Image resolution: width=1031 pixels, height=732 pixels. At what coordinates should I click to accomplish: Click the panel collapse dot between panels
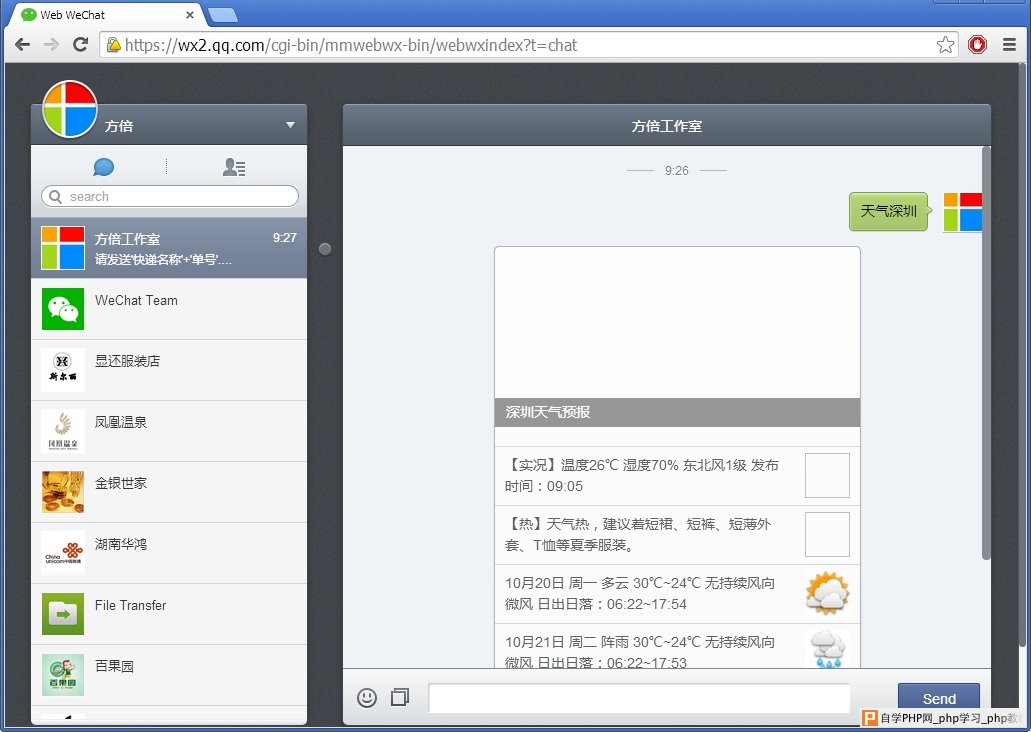325,249
